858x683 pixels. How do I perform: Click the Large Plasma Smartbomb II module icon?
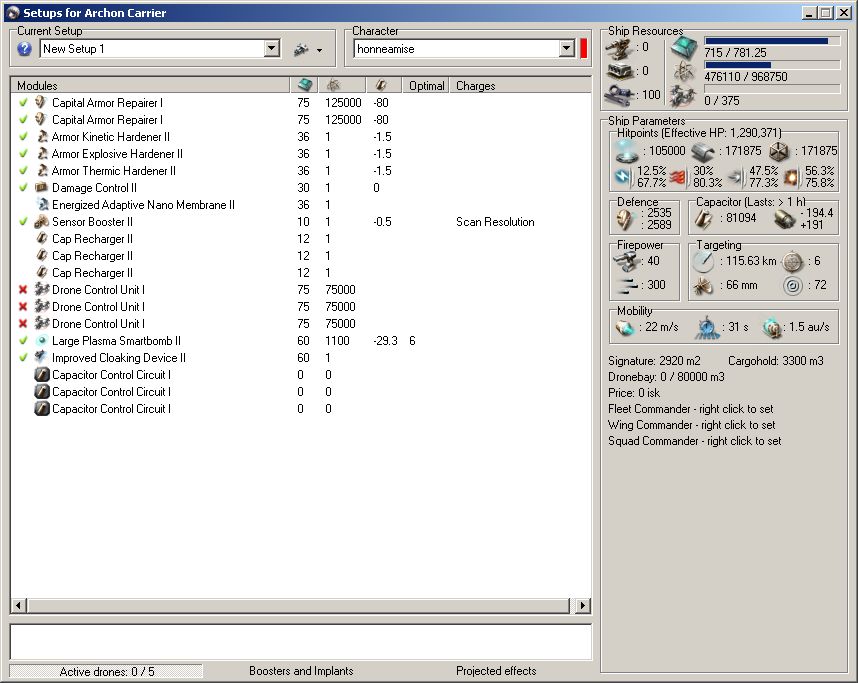point(42,341)
